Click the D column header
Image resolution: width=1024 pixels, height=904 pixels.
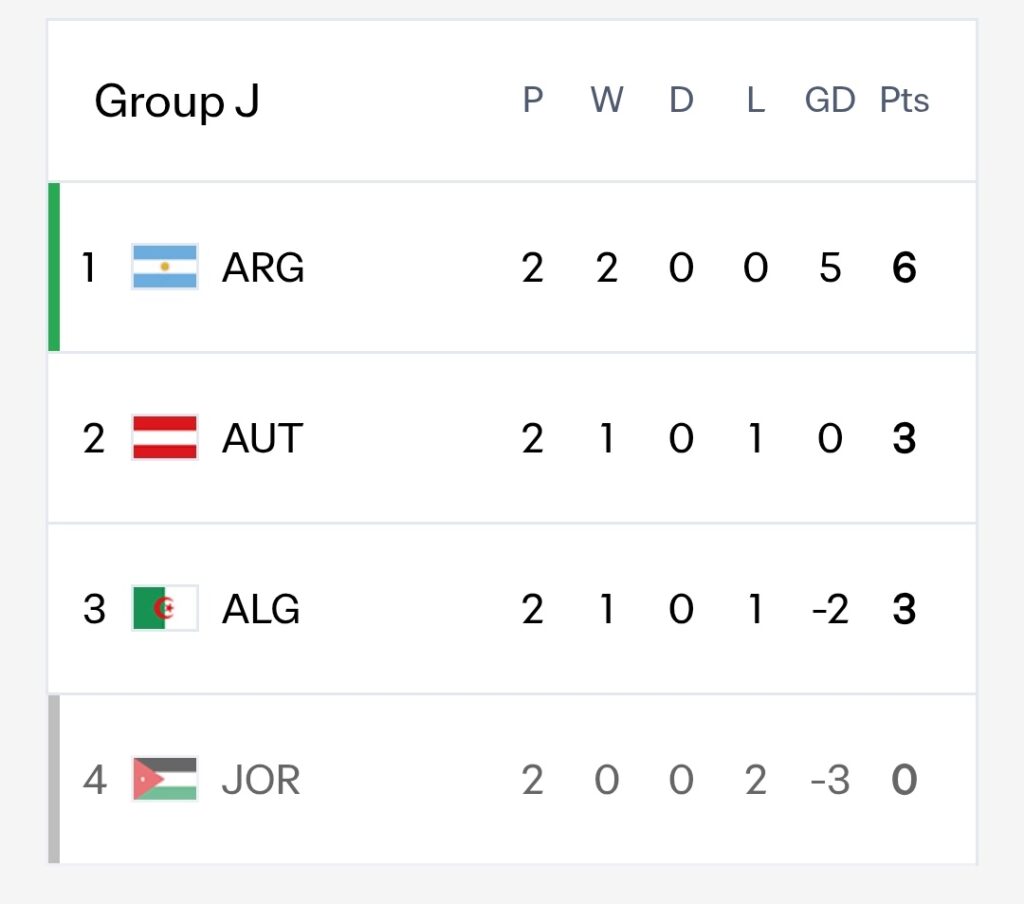pos(681,100)
